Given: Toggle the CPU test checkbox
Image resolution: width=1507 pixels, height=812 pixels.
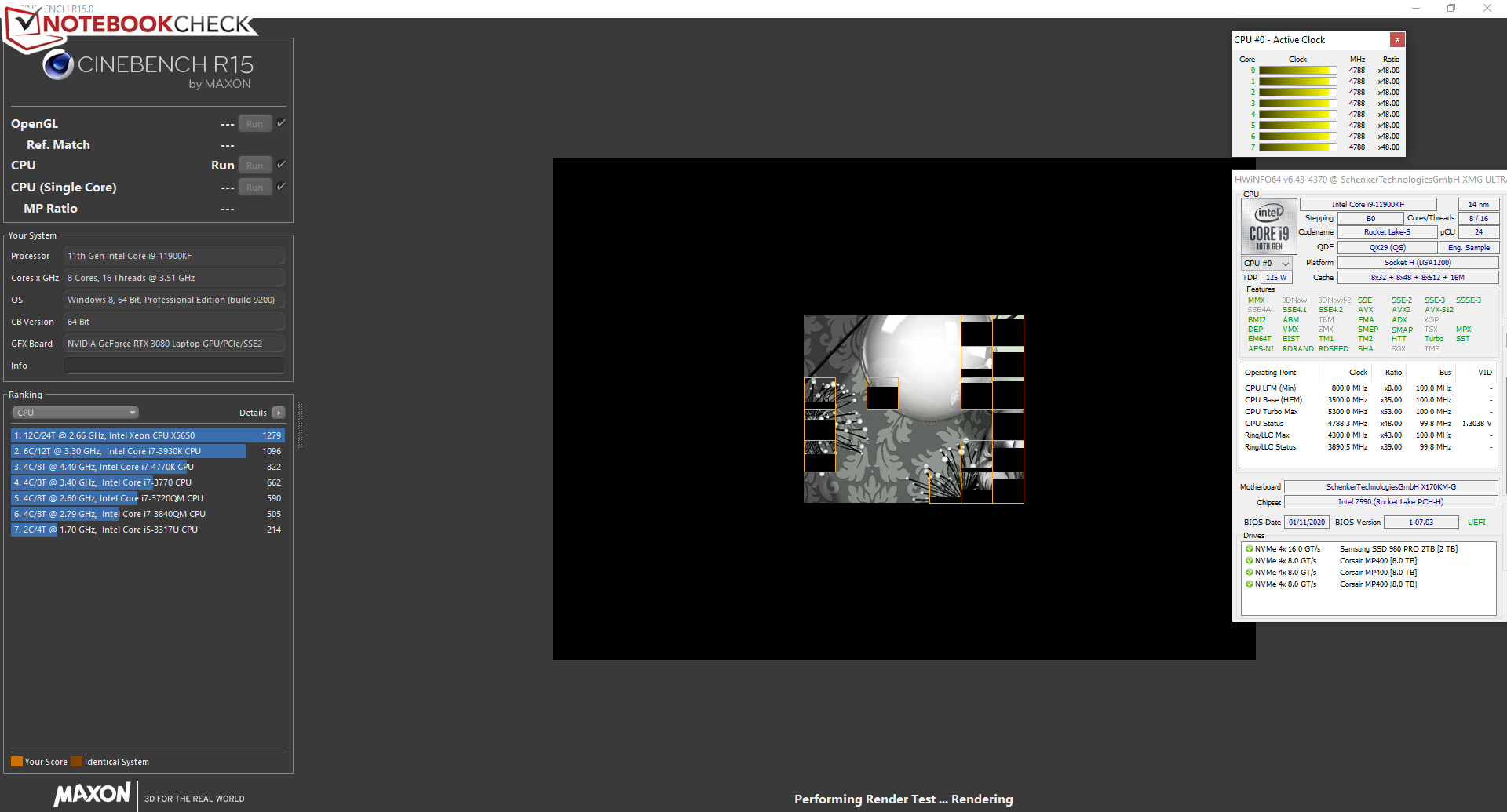Looking at the screenshot, I should 282,165.
